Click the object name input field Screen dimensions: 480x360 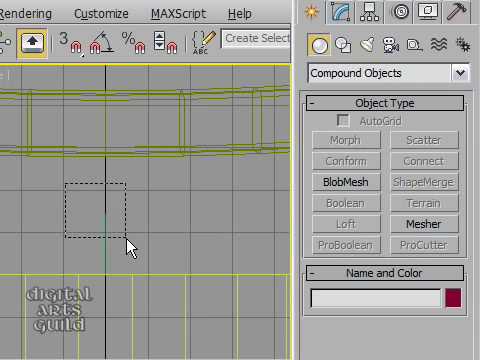pyautogui.click(x=376, y=298)
